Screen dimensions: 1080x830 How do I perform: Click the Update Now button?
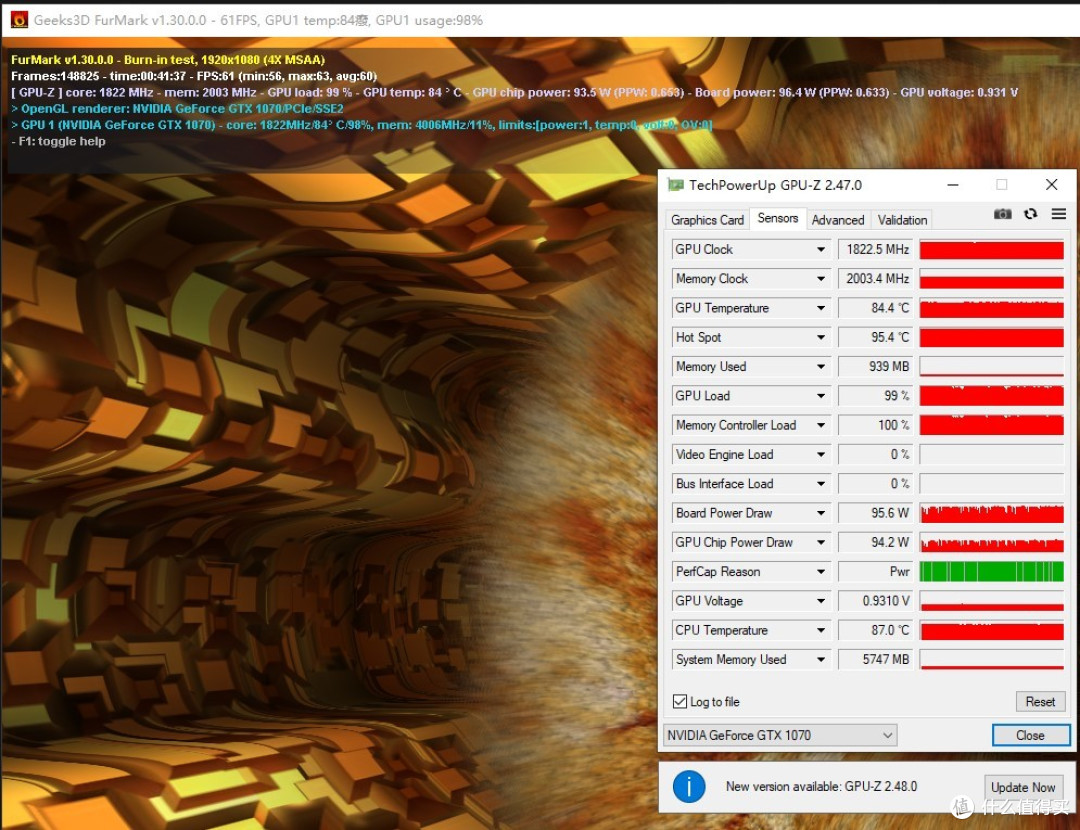[1023, 787]
